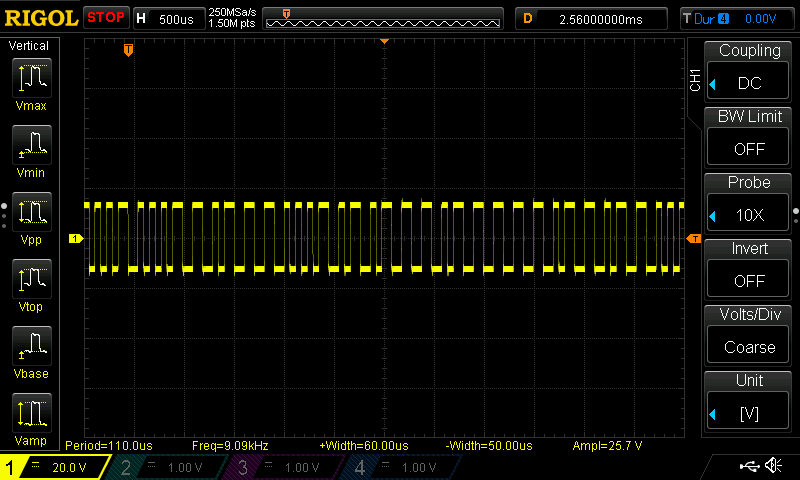This screenshot has width=800, height=480.
Task: Click the orange trigger level marker on right edge
Action: tap(693, 238)
